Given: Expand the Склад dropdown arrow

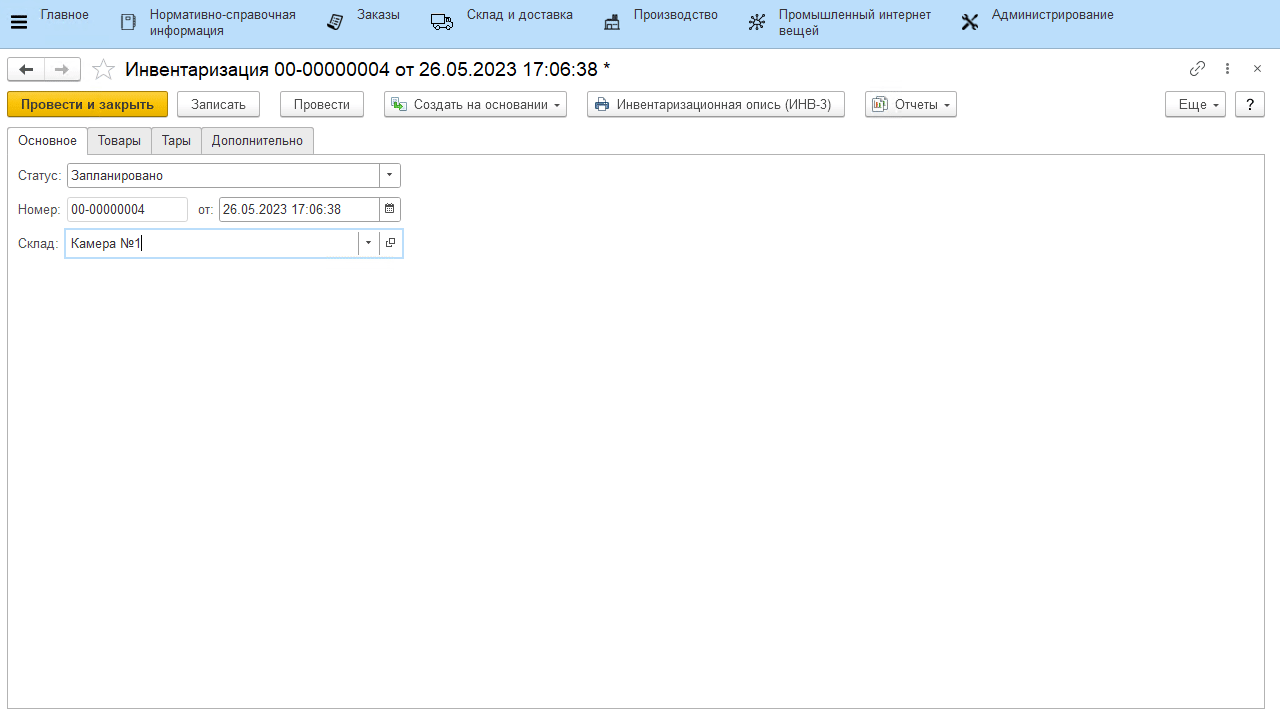Looking at the screenshot, I should (x=368, y=244).
